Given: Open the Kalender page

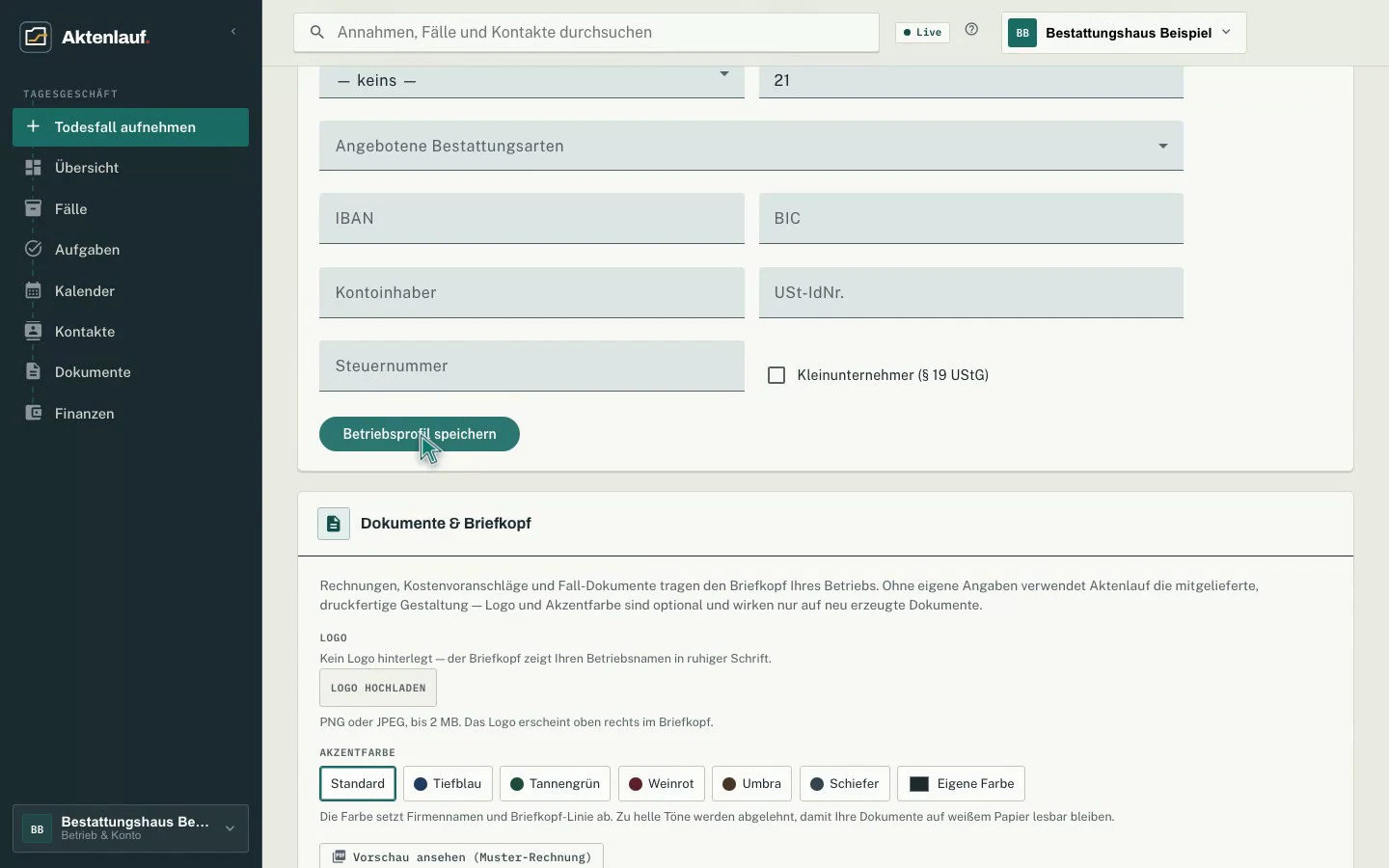Looking at the screenshot, I should pos(131,290).
